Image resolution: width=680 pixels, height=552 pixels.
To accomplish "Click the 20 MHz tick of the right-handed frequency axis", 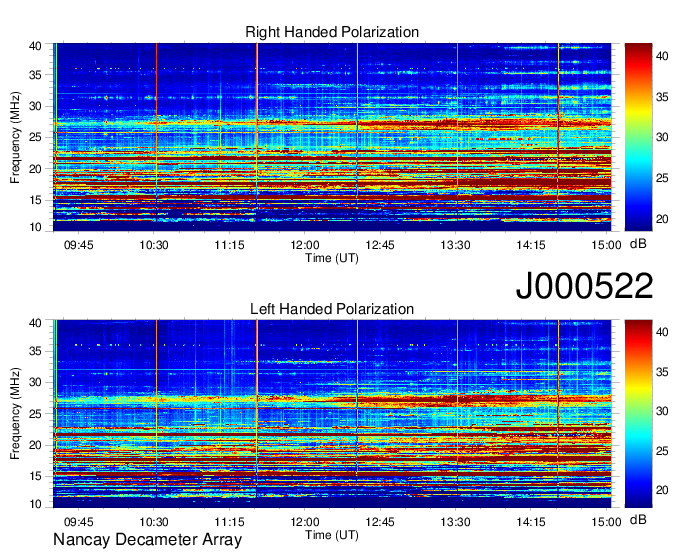I will (35, 169).
